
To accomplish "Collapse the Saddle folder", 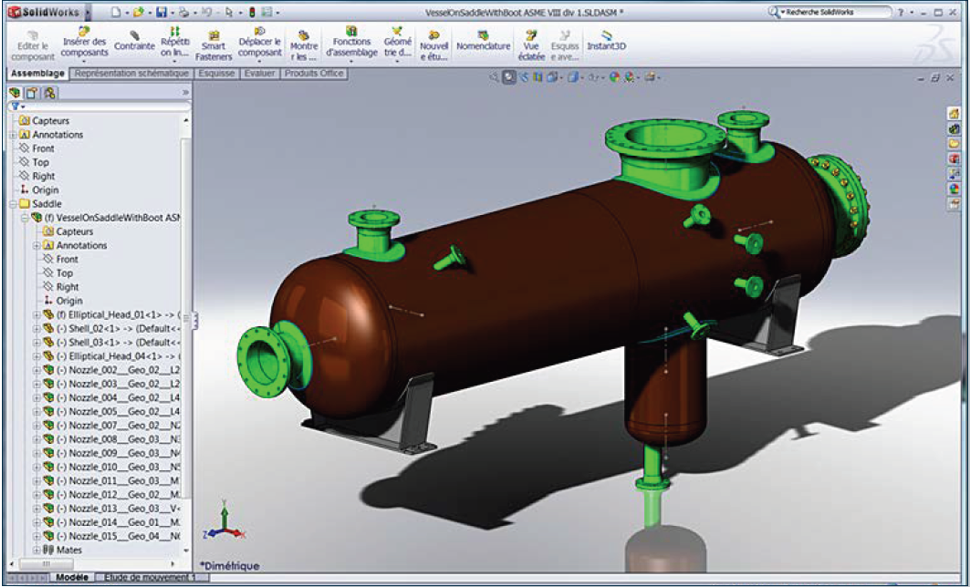I will pos(13,204).
